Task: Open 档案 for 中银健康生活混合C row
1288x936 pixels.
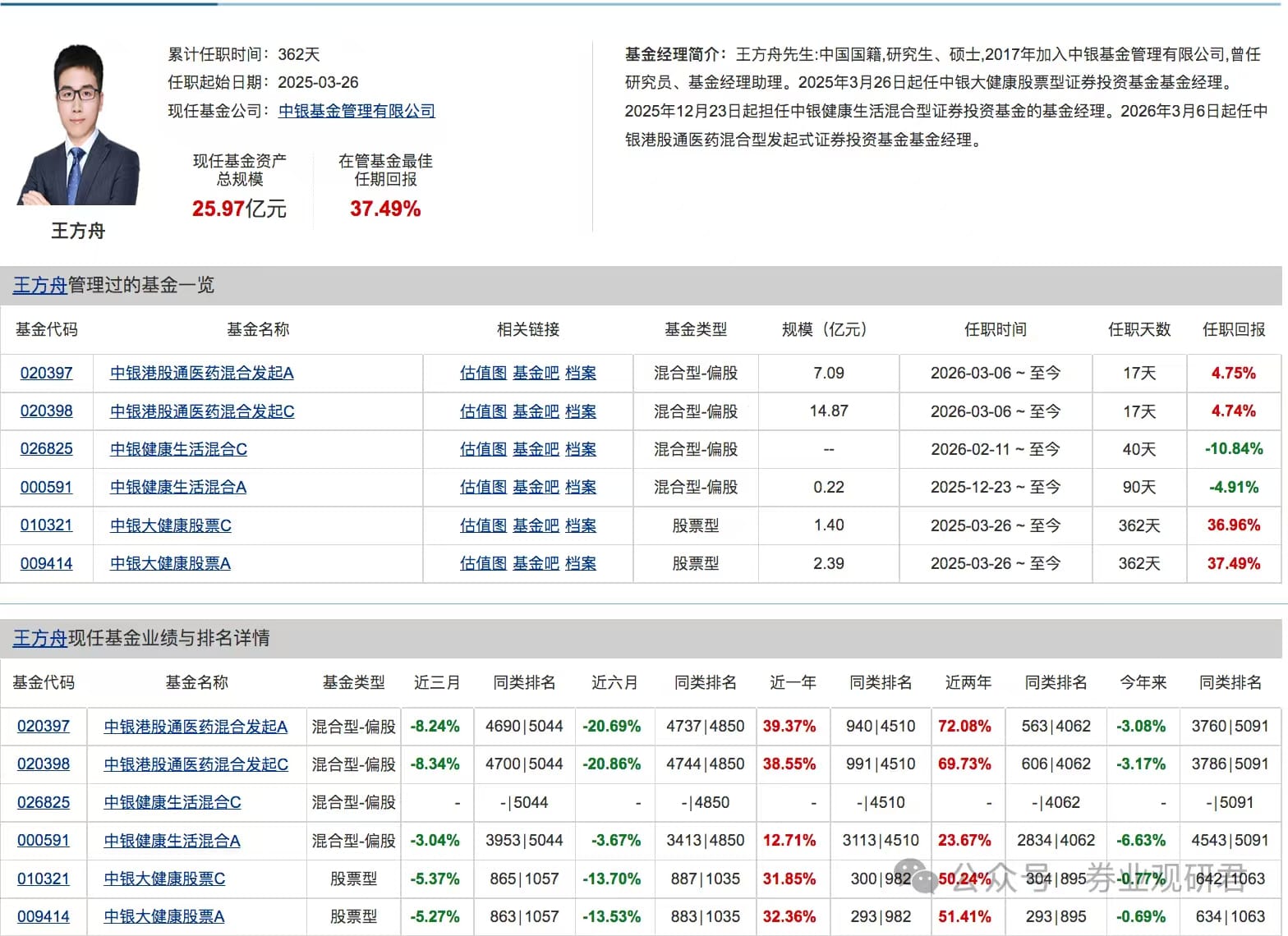Action: click(581, 449)
